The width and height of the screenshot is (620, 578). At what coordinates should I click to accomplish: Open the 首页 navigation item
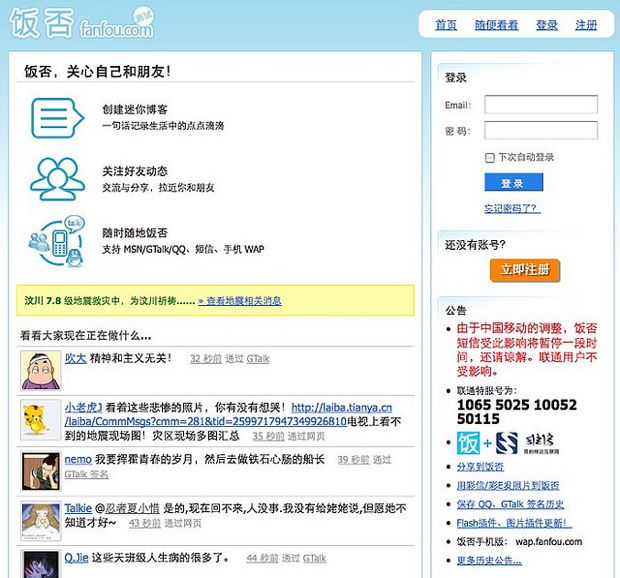point(446,25)
